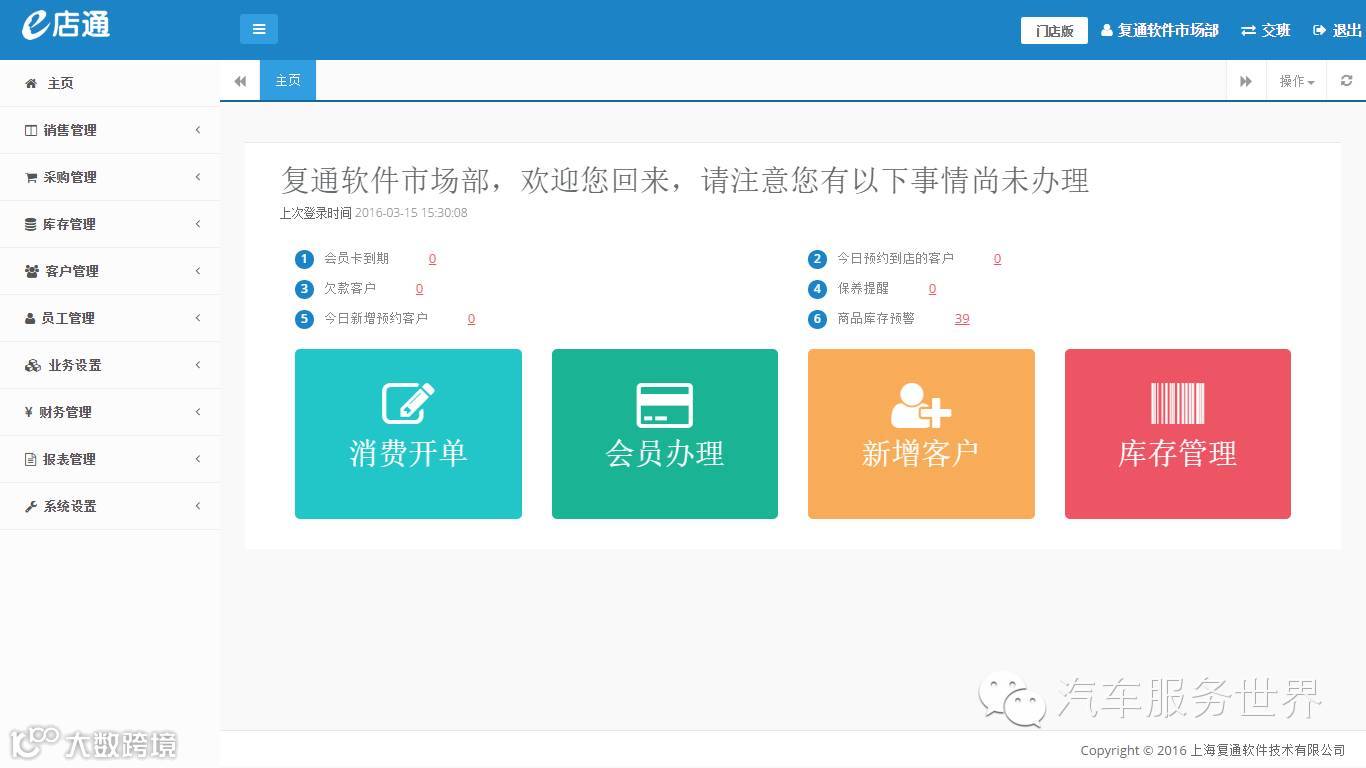Image resolution: width=1366 pixels, height=768 pixels.
Task: Open the 业务设置 menu item
Action: click(110, 365)
